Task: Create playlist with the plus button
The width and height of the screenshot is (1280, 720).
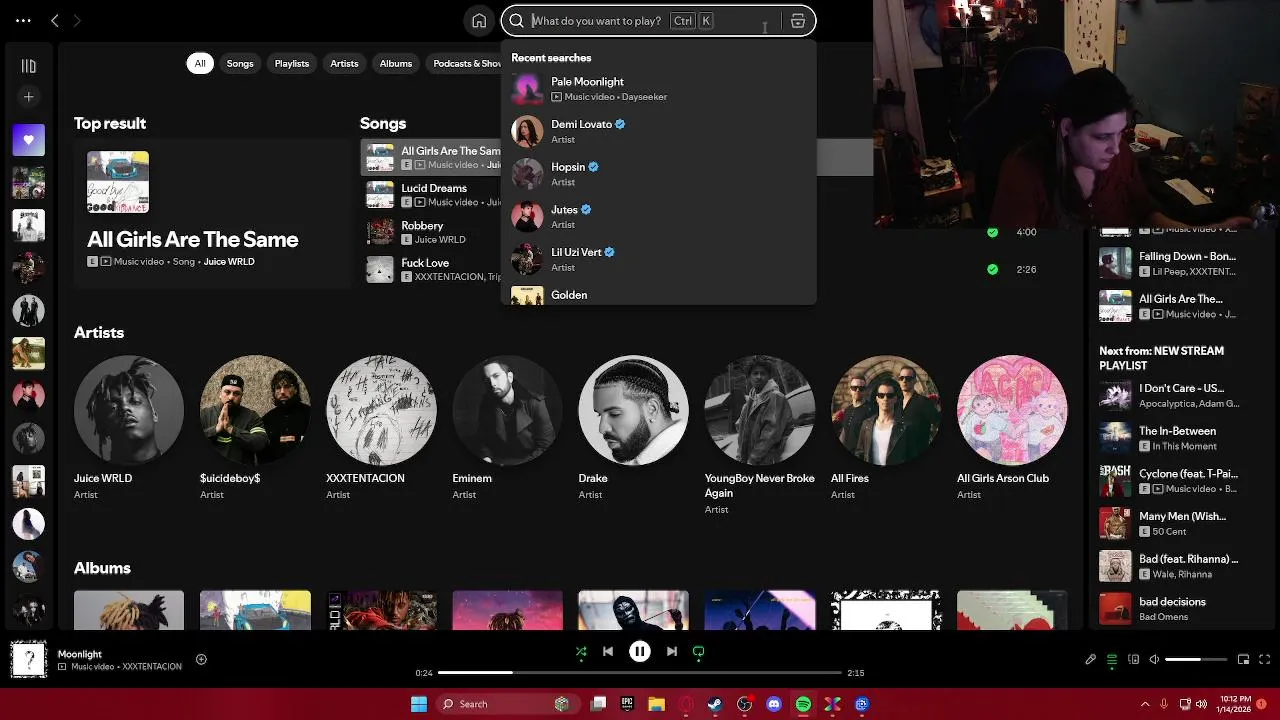Action: click(28, 97)
